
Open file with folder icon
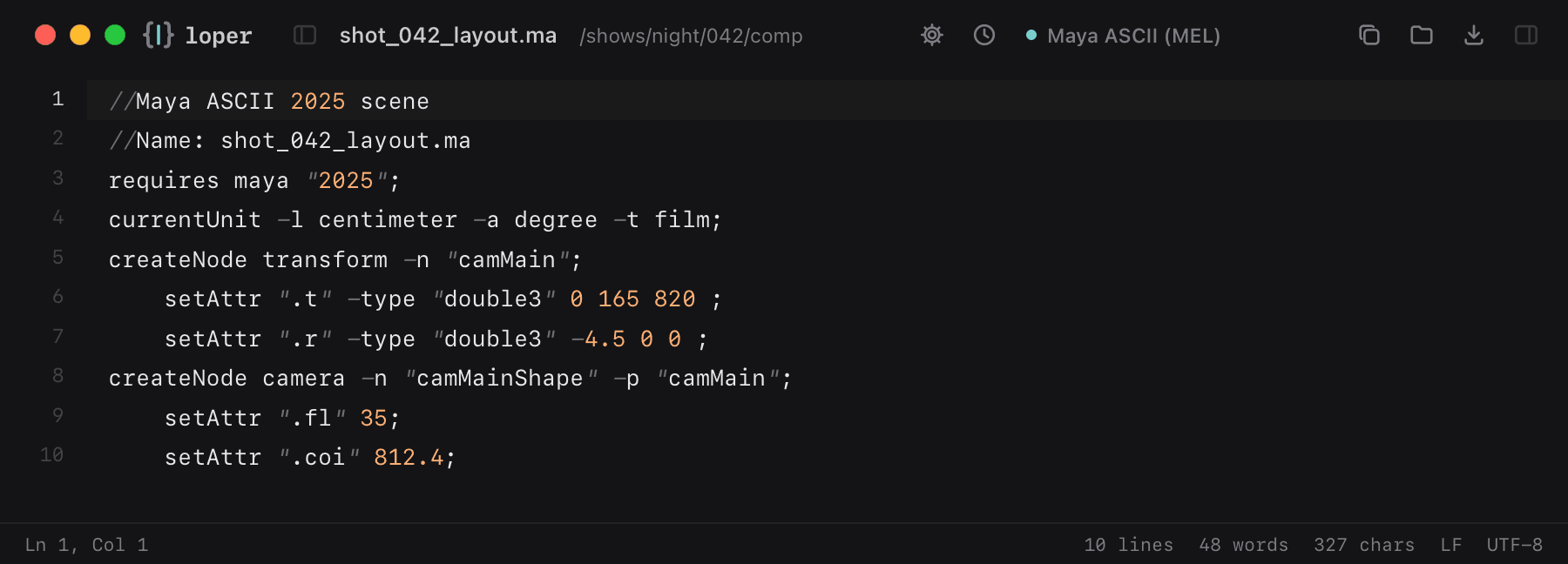tap(1422, 35)
